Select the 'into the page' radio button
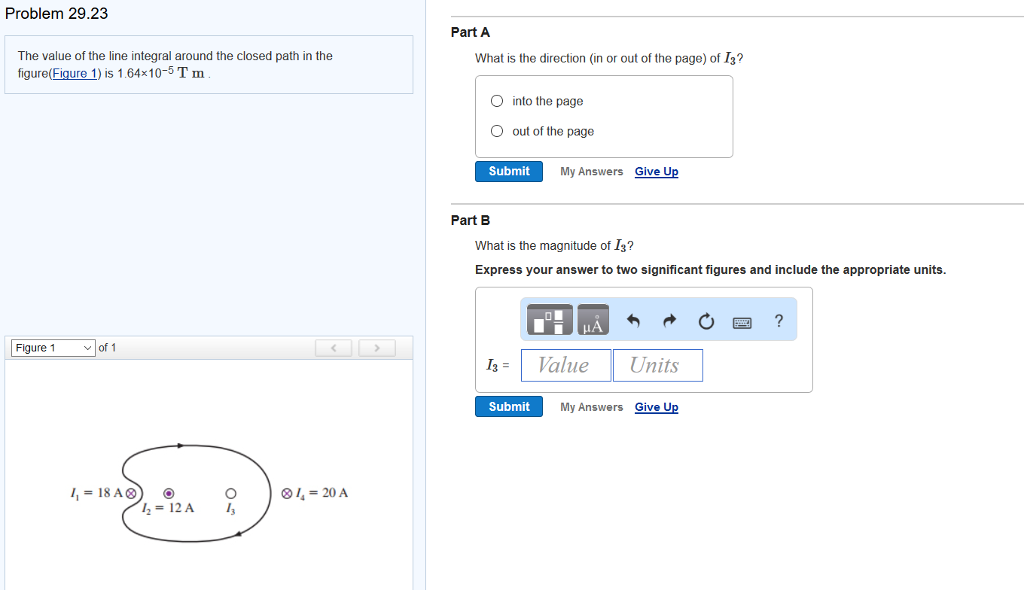This screenshot has height=590, width=1024. pos(496,100)
